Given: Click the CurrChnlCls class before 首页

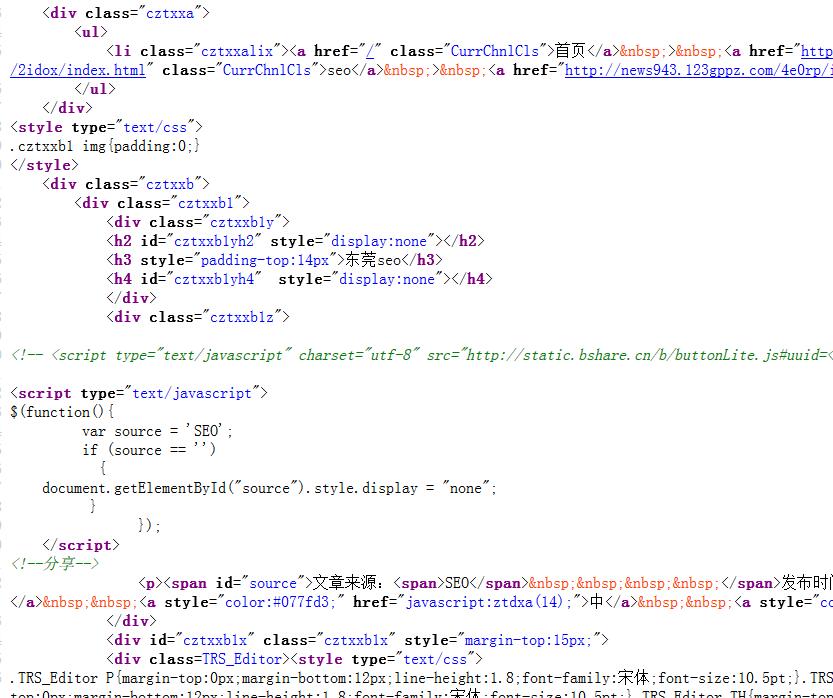Looking at the screenshot, I should point(495,51).
